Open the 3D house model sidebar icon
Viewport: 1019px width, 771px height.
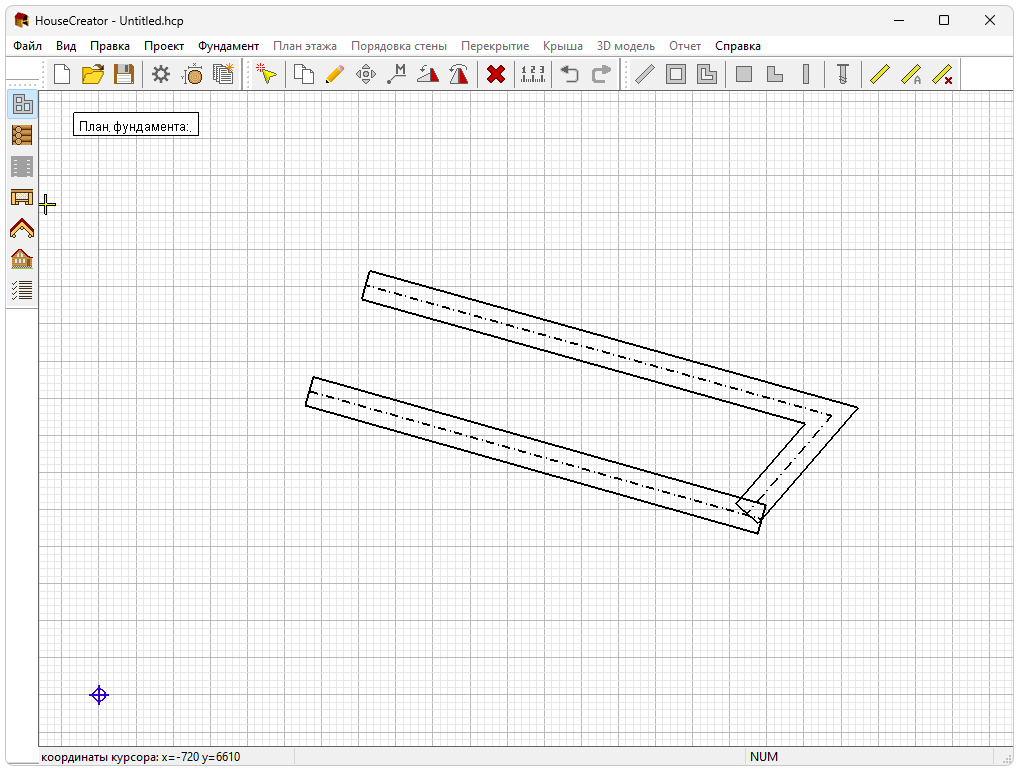[x=22, y=259]
